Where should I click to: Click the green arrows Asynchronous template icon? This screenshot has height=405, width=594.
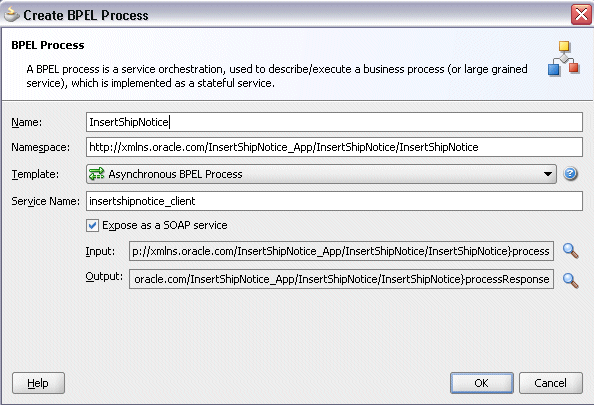click(x=96, y=174)
